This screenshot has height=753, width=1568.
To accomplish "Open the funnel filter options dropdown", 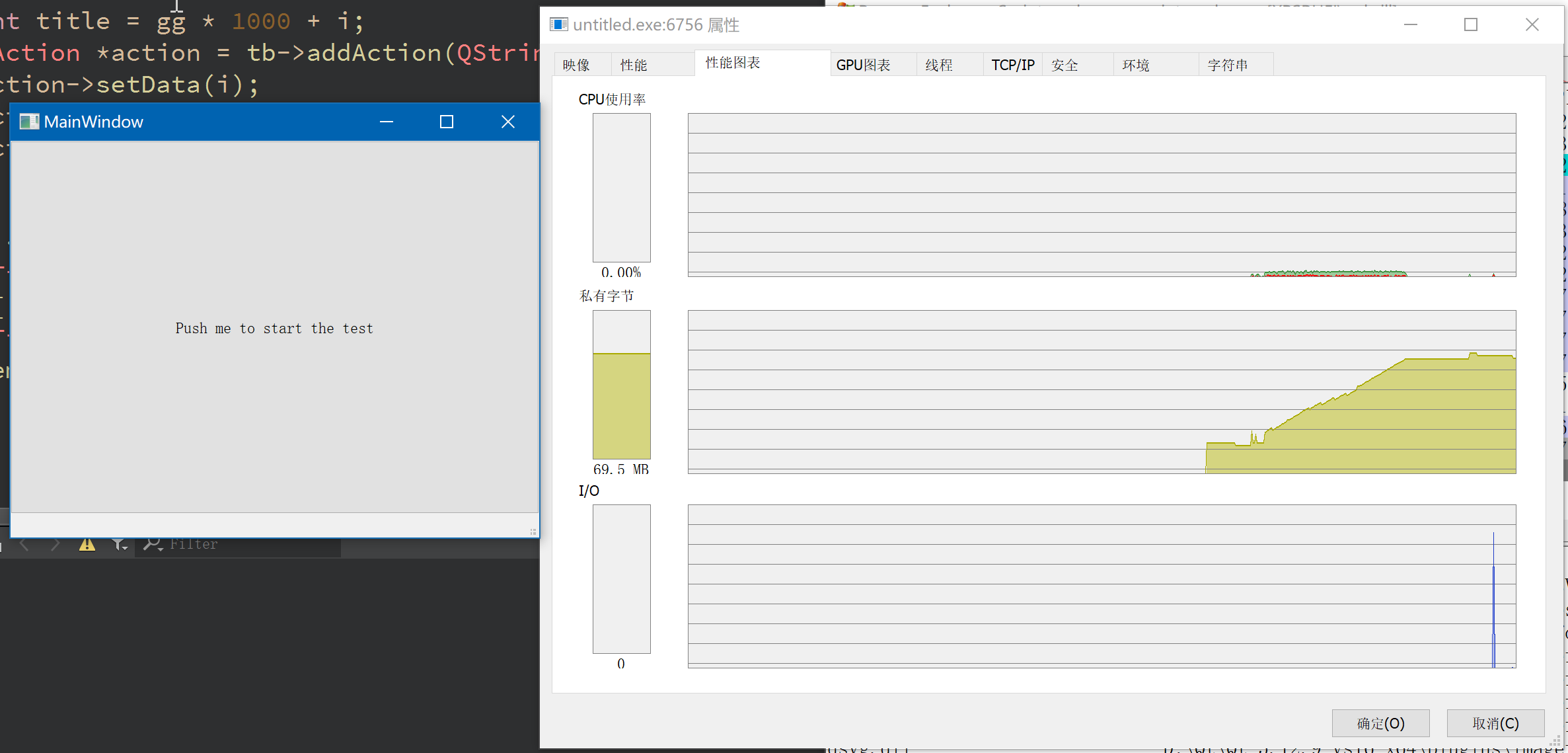I will 120,545.
